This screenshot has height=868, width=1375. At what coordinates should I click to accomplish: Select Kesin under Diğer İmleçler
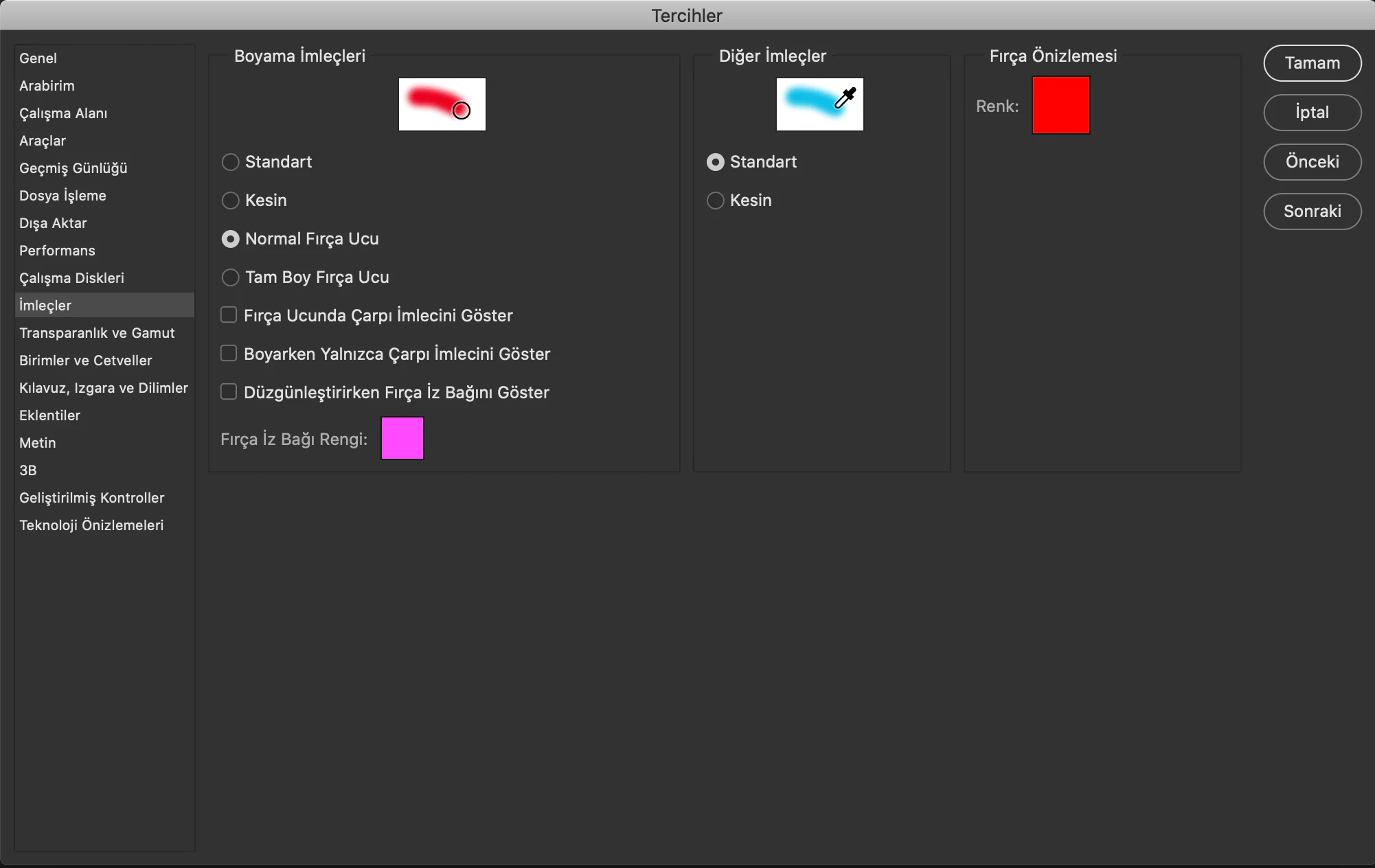(x=716, y=201)
